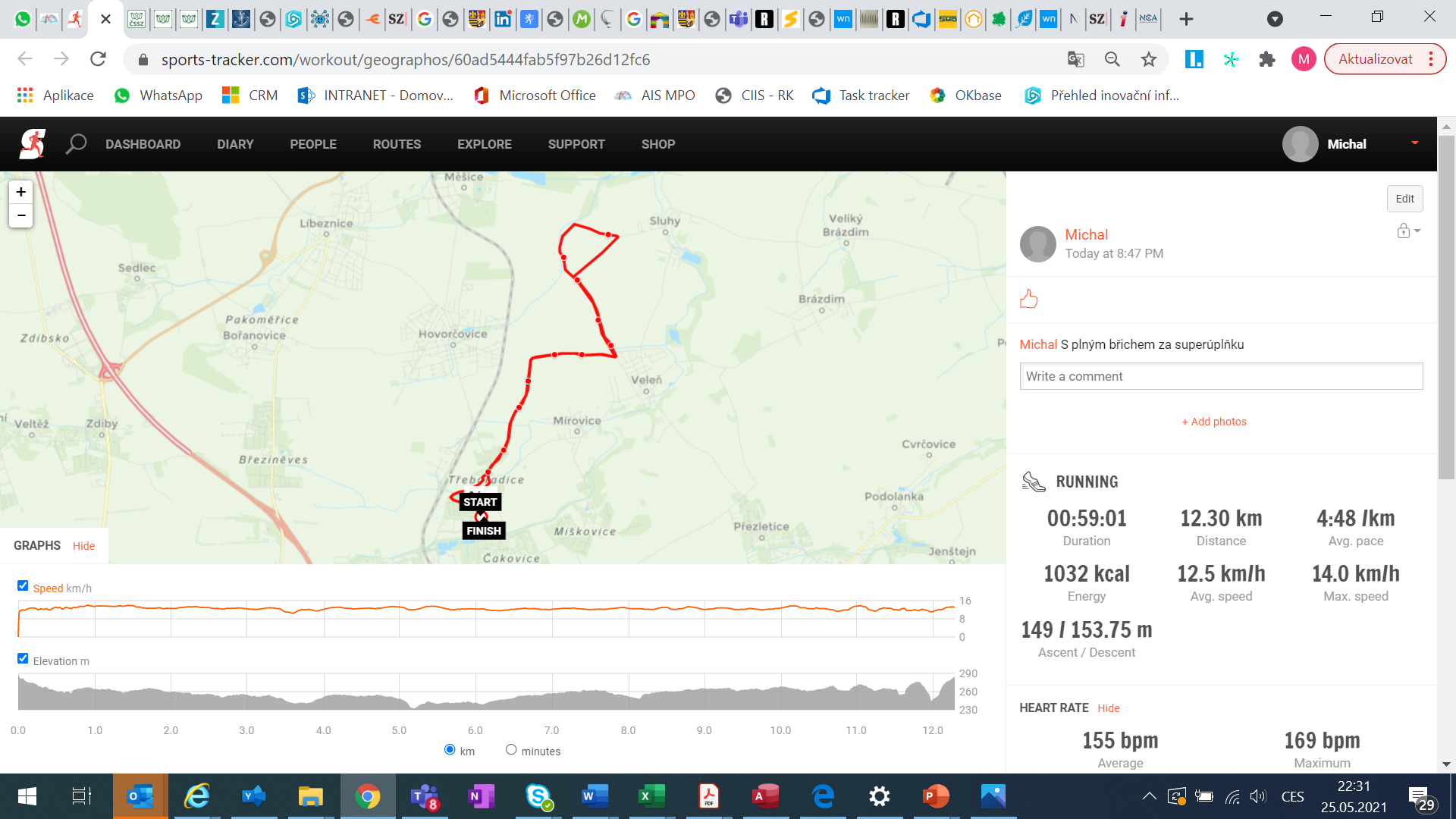1456x819 pixels.
Task: Go to the ROUTES menu item
Action: tap(397, 144)
